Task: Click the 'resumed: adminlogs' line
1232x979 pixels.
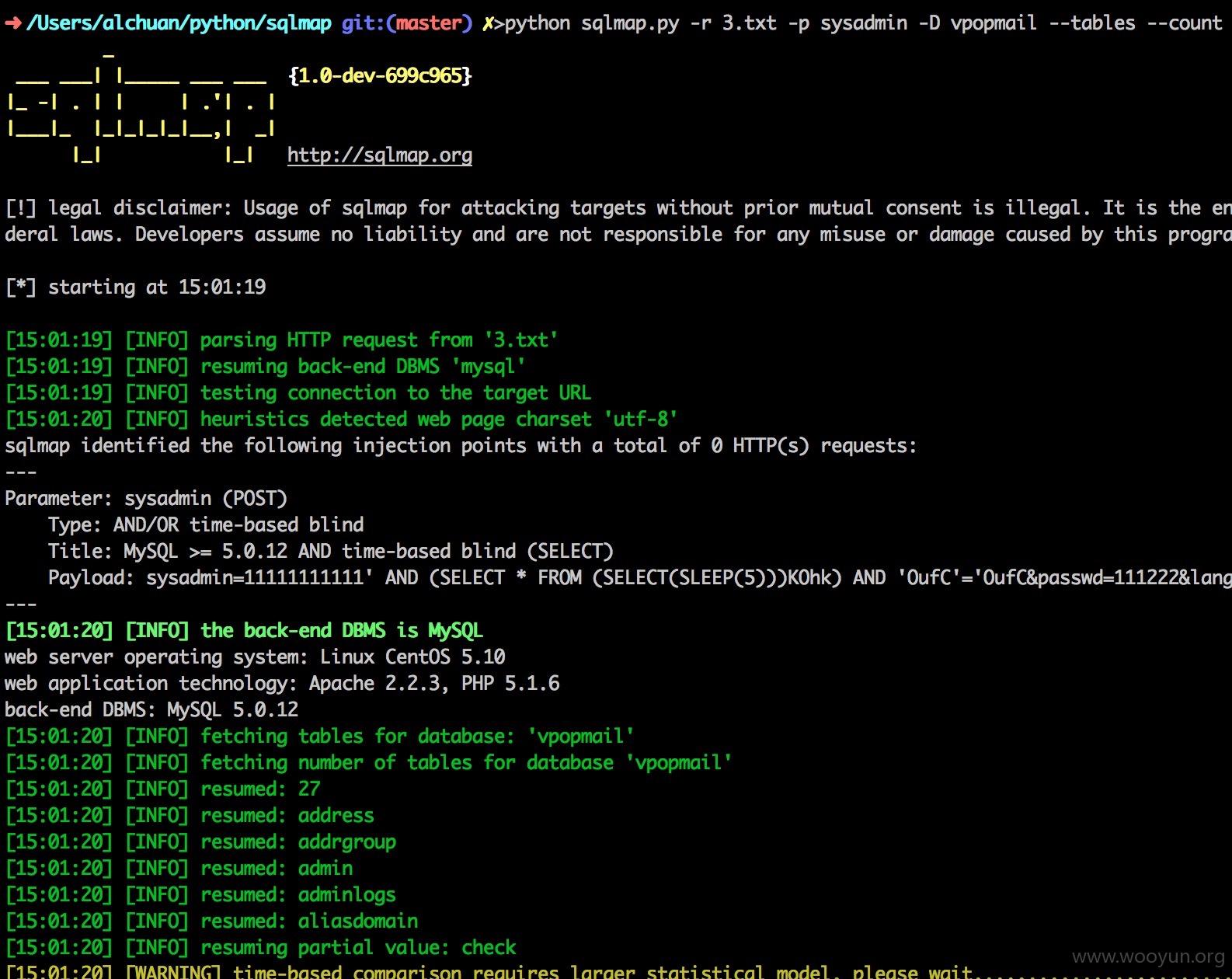Action: click(200, 895)
